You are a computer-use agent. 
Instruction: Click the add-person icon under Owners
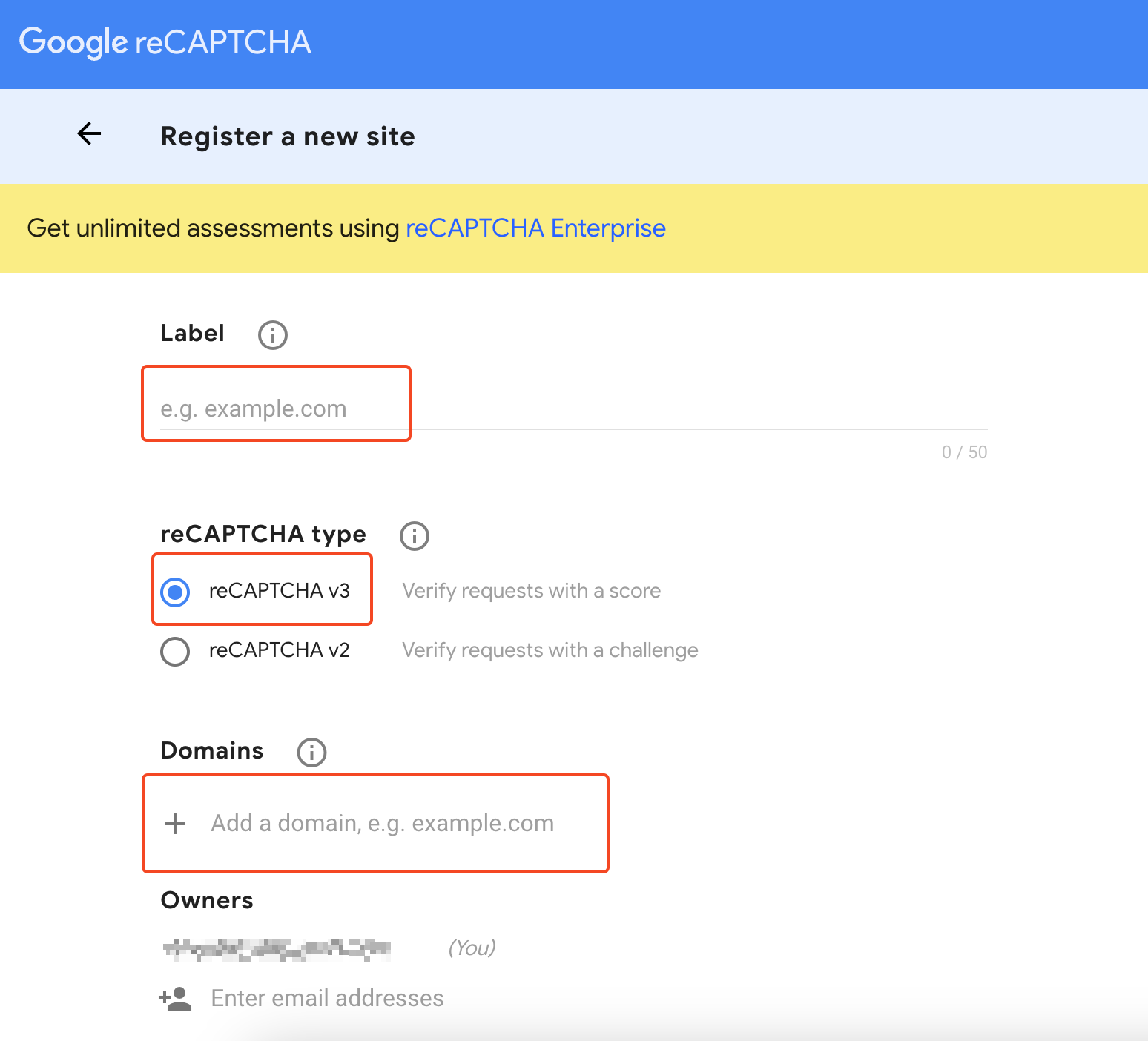pos(175,998)
